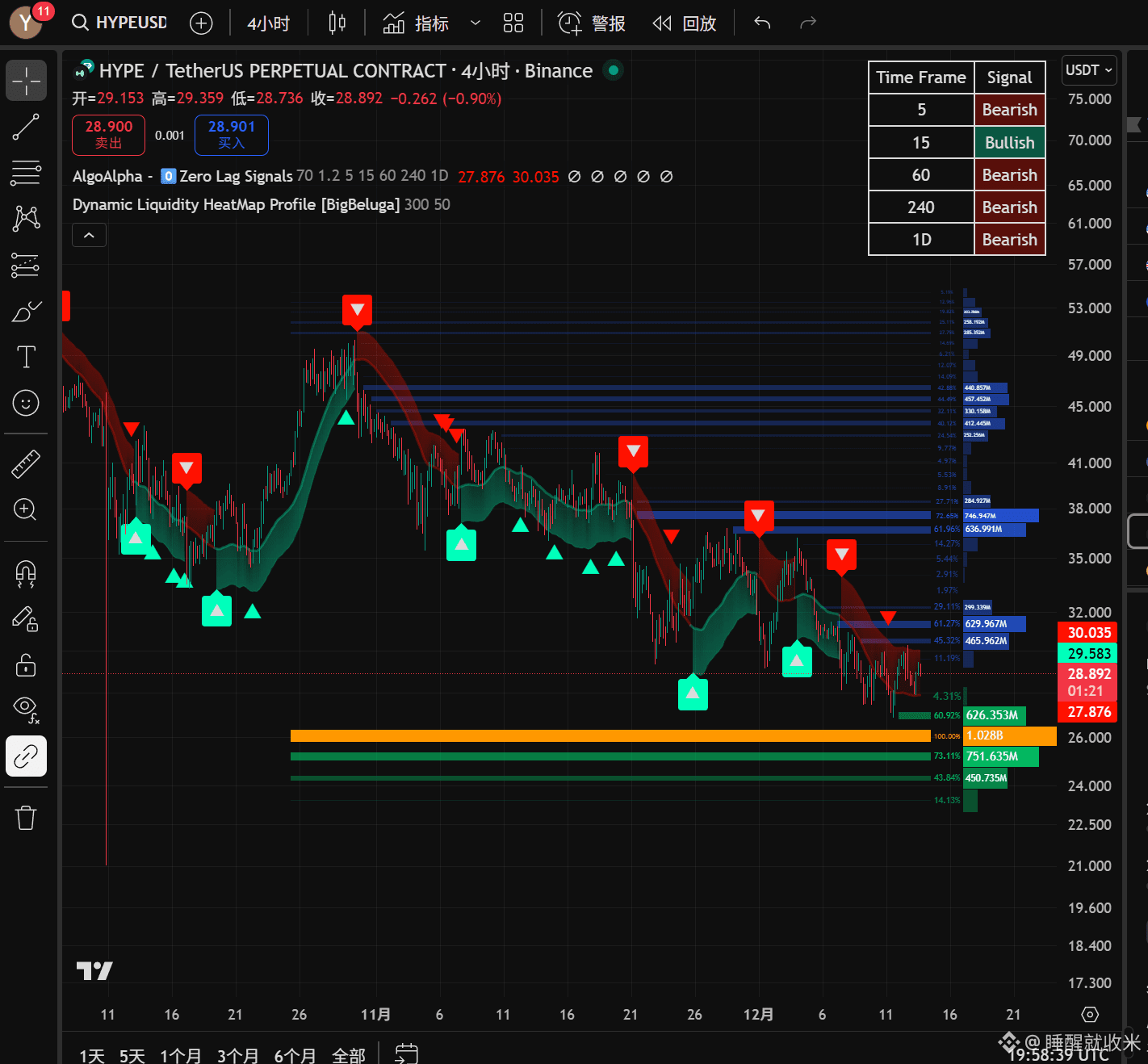Create a 警报 alert

pos(592,23)
